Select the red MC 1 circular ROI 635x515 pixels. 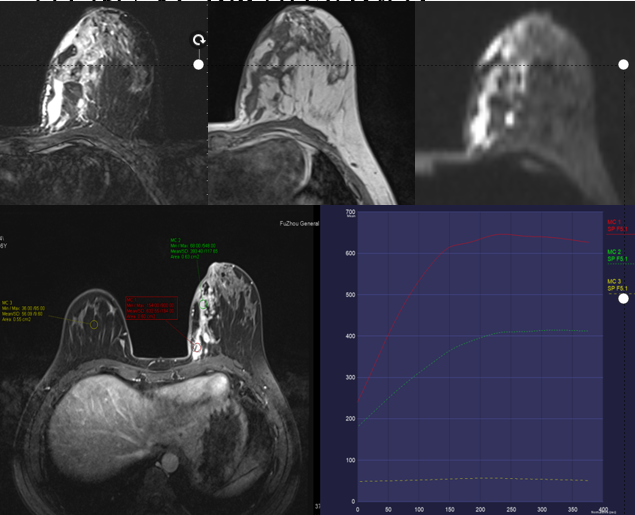pos(197,347)
